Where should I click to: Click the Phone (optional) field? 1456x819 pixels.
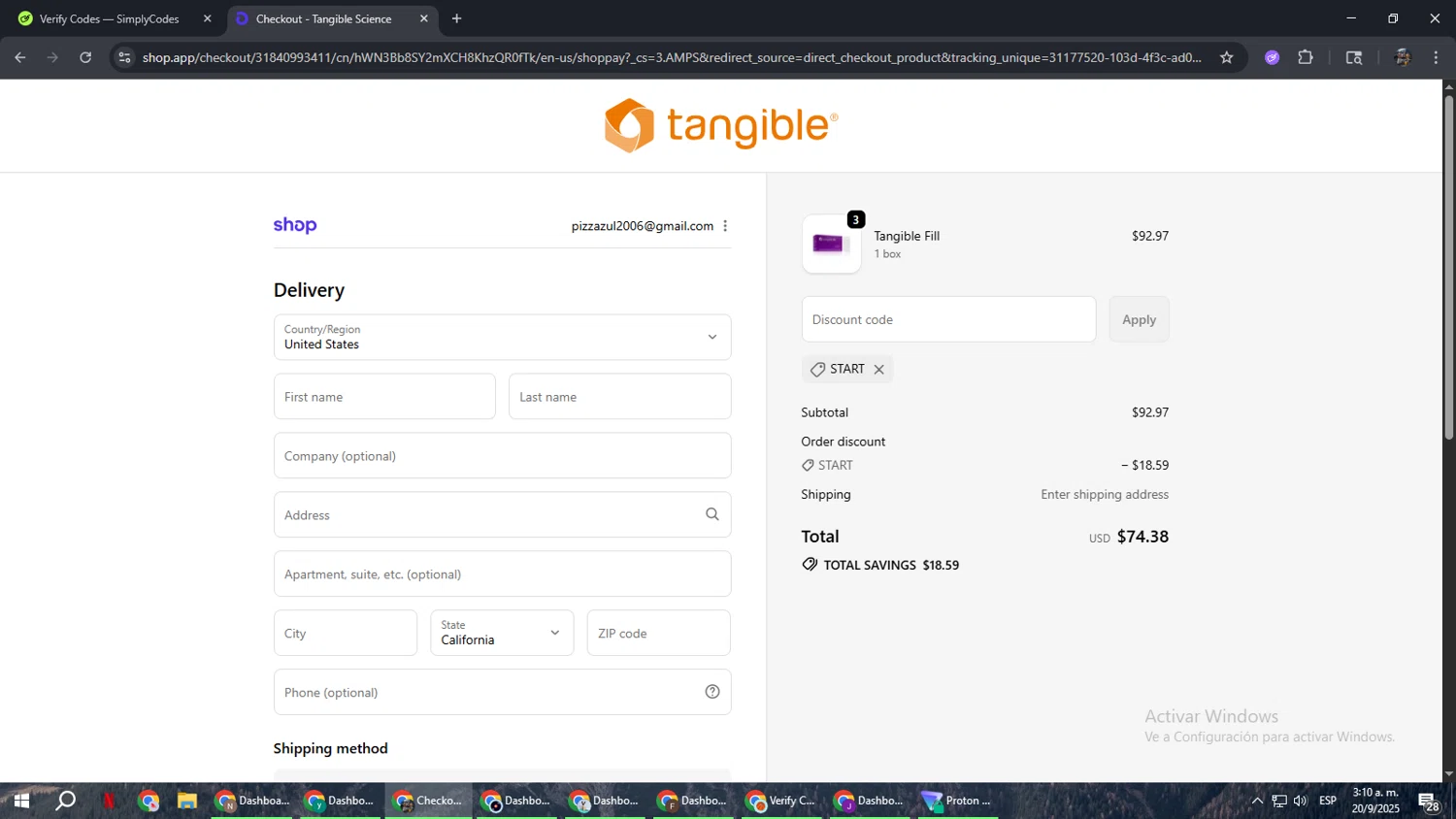(502, 692)
